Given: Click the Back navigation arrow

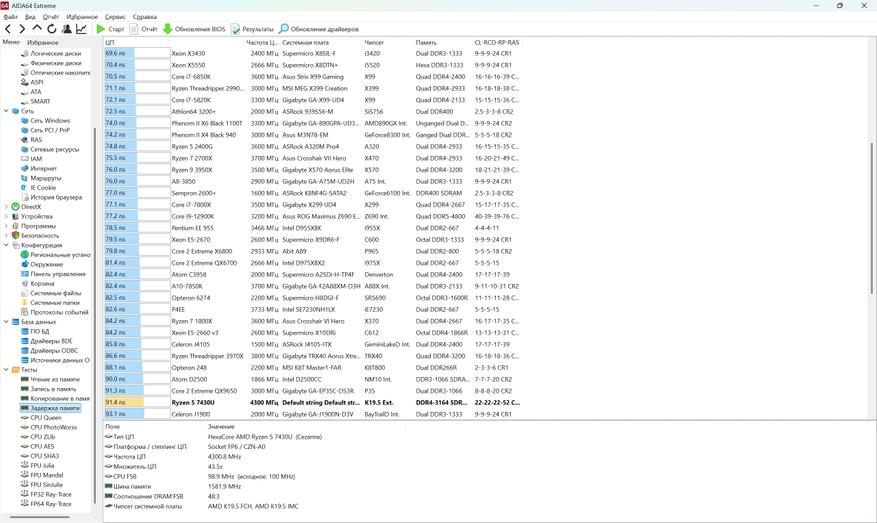Looking at the screenshot, I should pyautogui.click(x=8, y=29).
